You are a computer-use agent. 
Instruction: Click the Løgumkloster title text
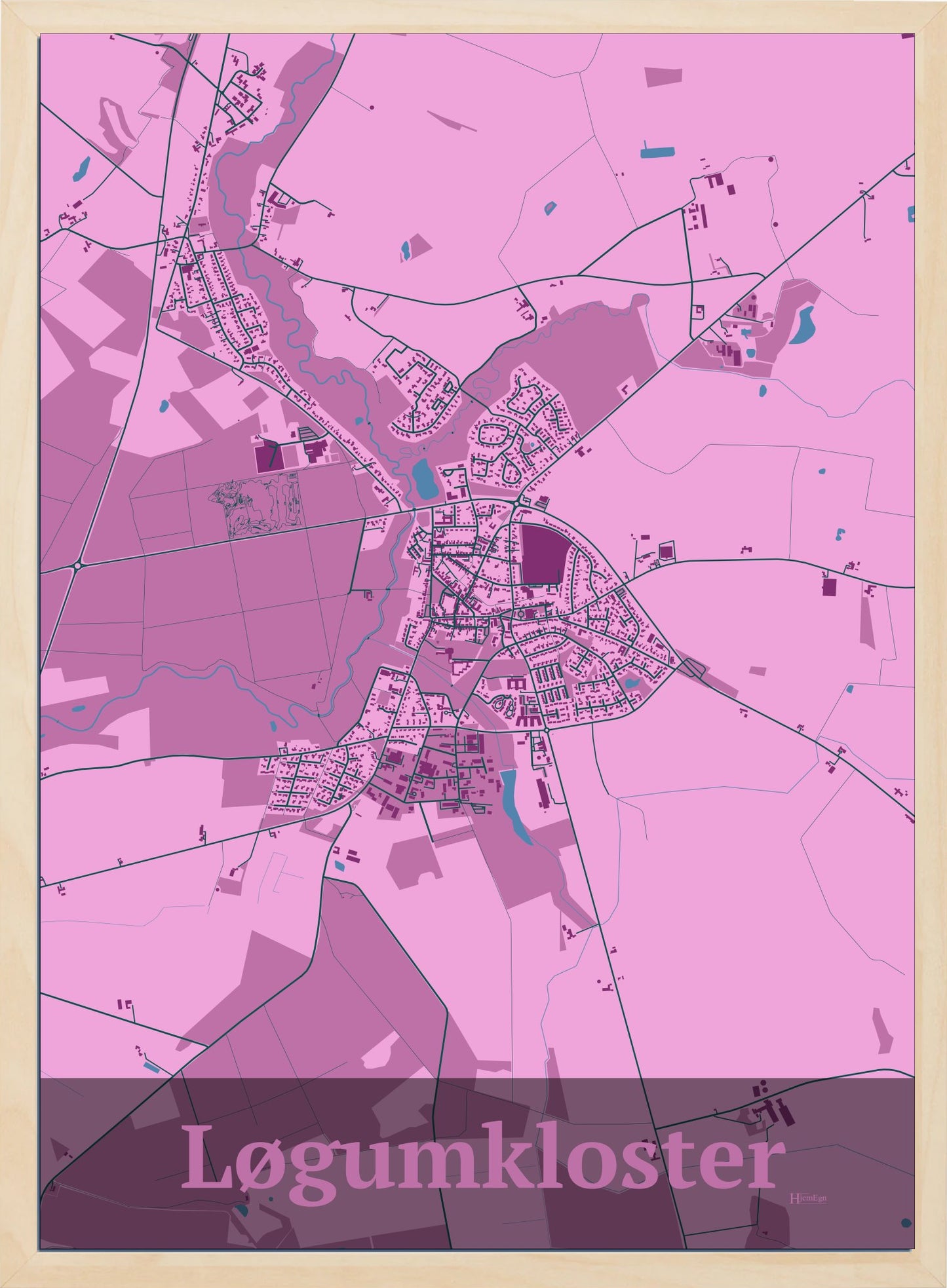coord(482,1158)
